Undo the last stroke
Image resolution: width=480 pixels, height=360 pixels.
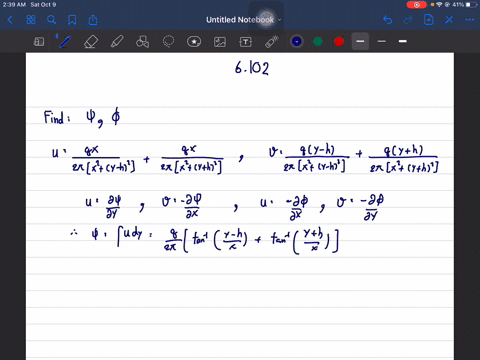click(387, 20)
